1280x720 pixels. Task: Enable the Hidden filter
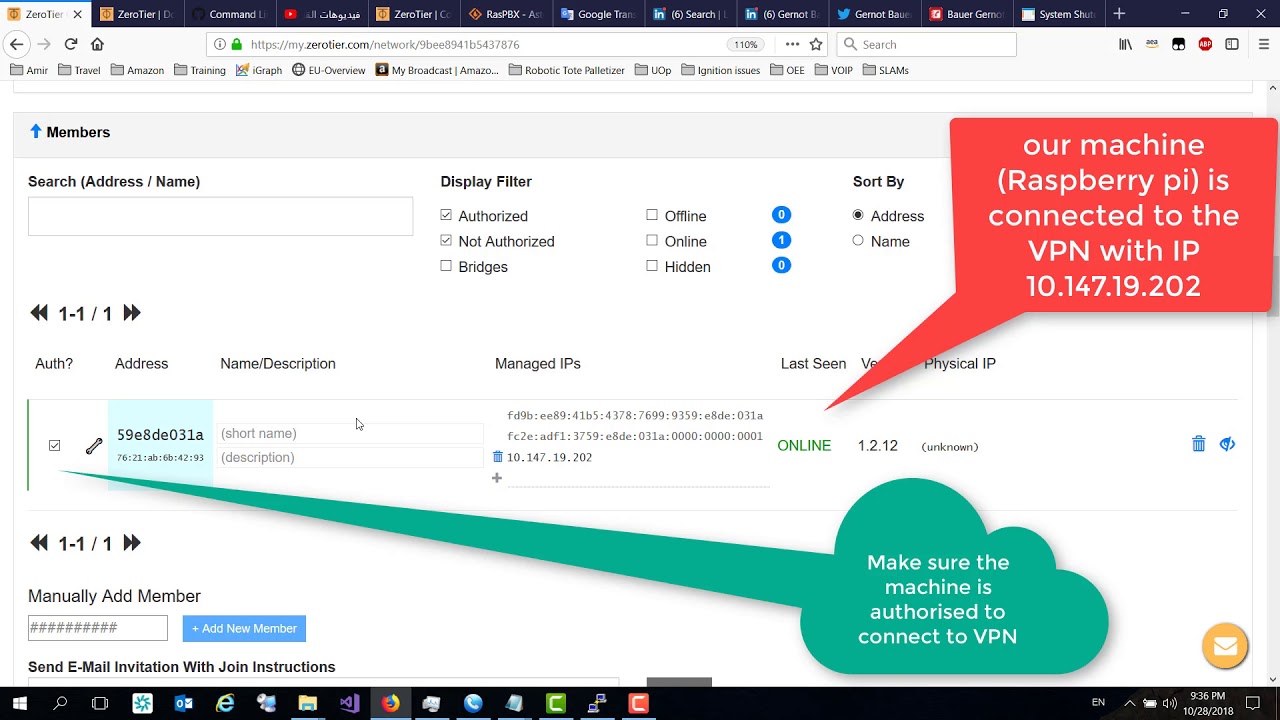(x=652, y=266)
